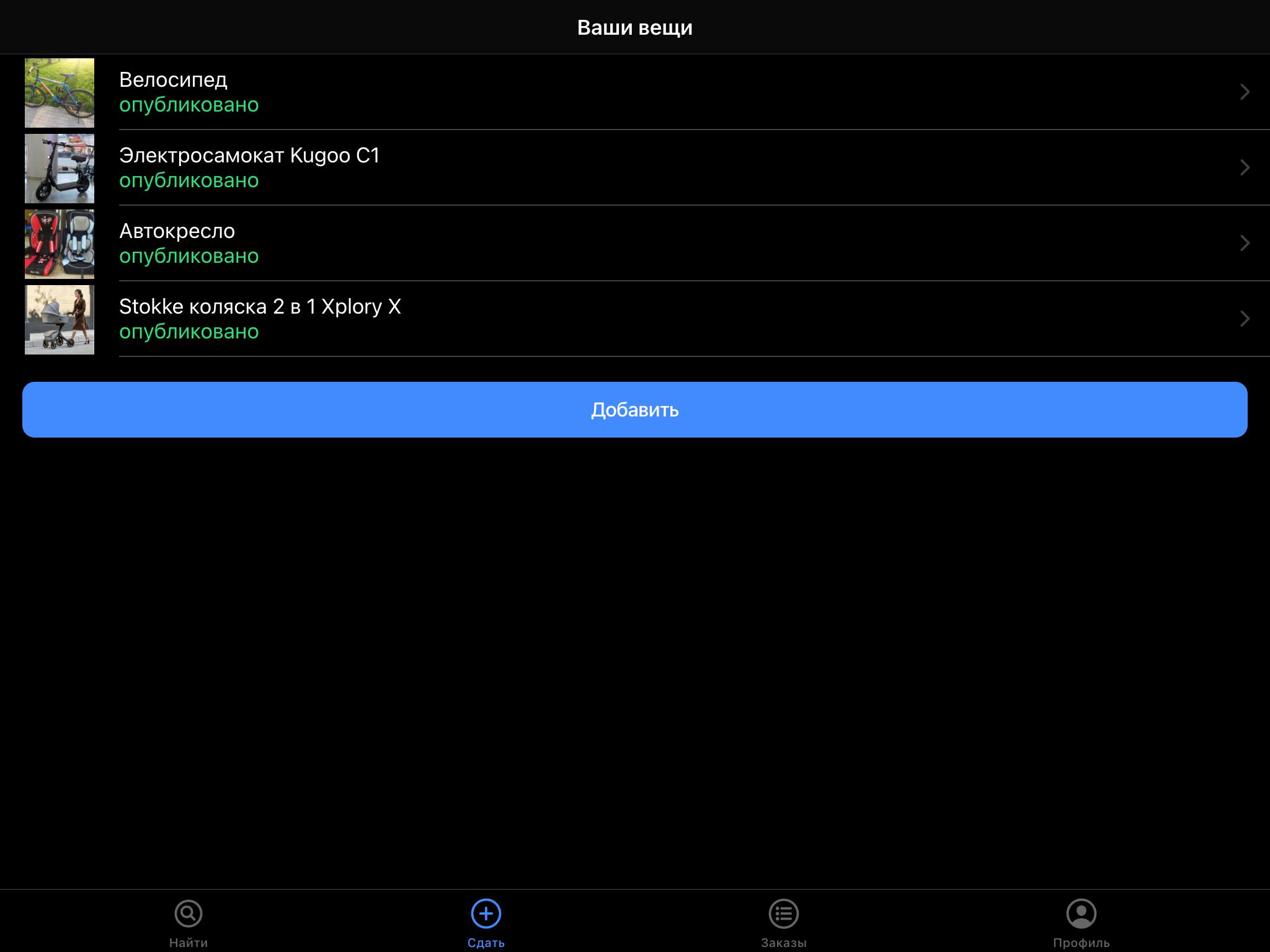Expand the Велосипед row chevron
1270x952 pixels.
[1245, 92]
